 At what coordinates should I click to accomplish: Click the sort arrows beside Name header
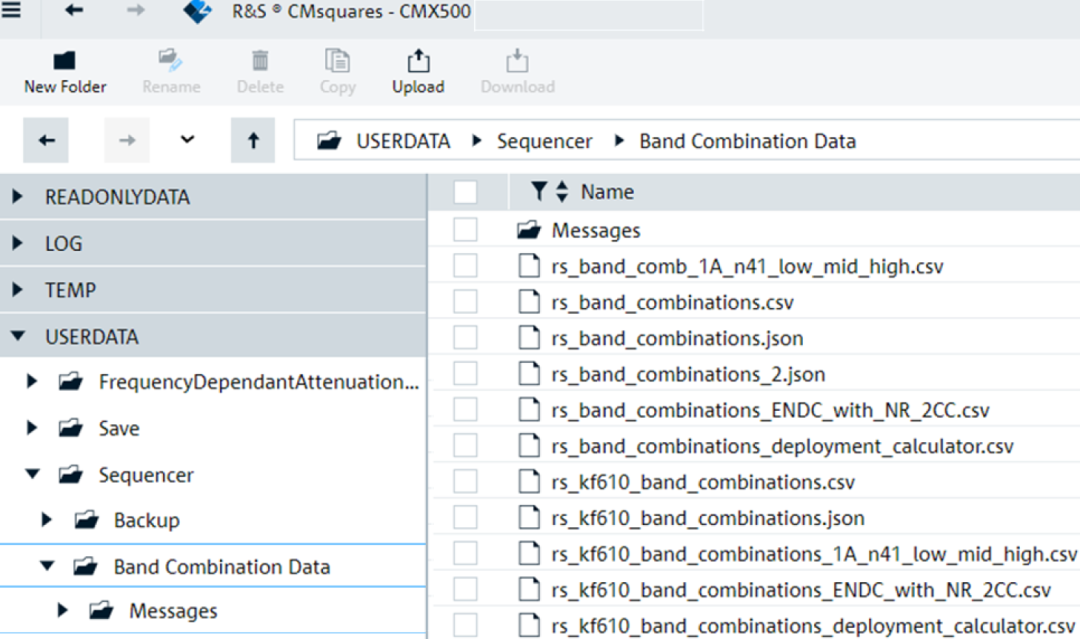[562, 192]
